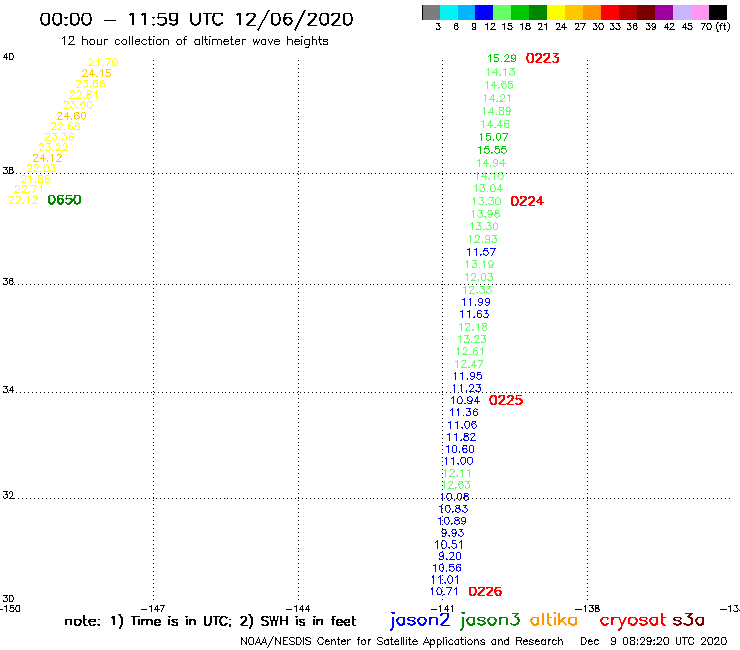Click the wave height value 14.13
Image resolution: width=740 pixels, height=650 pixels.
(x=501, y=72)
